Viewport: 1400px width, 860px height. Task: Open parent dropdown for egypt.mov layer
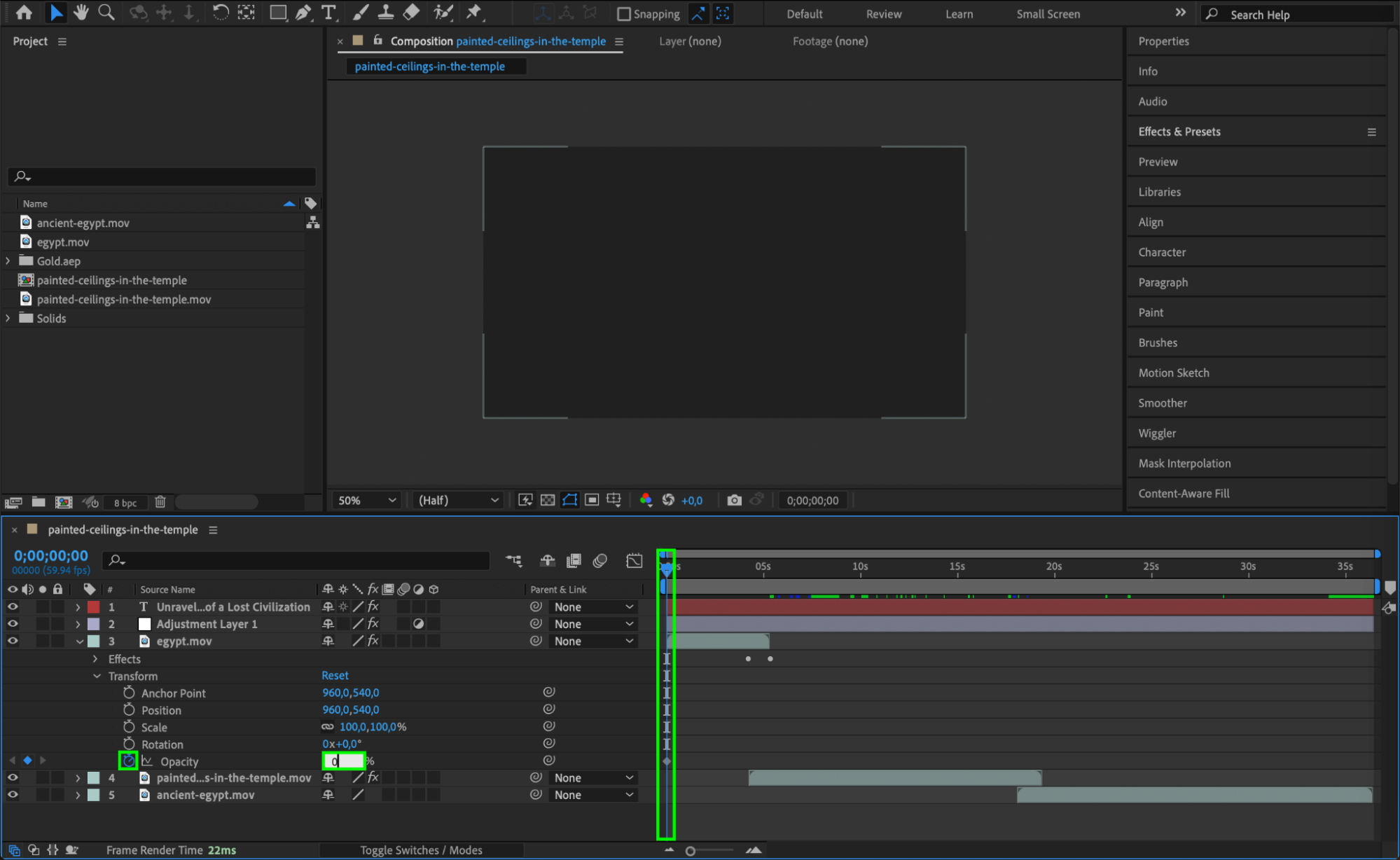tap(593, 641)
